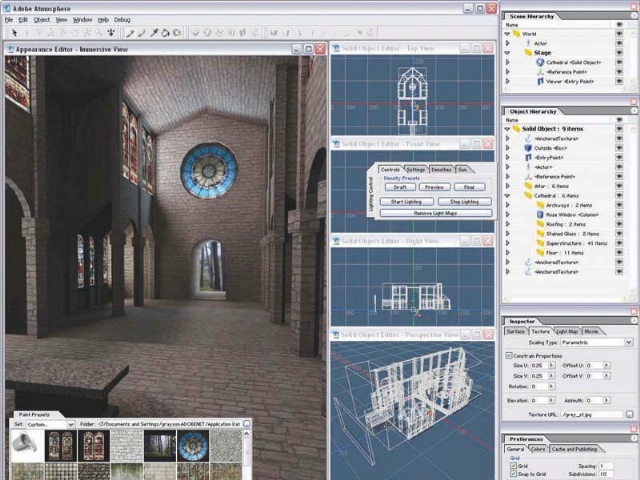Pick the eyedropper tool in toolbar

point(153,32)
